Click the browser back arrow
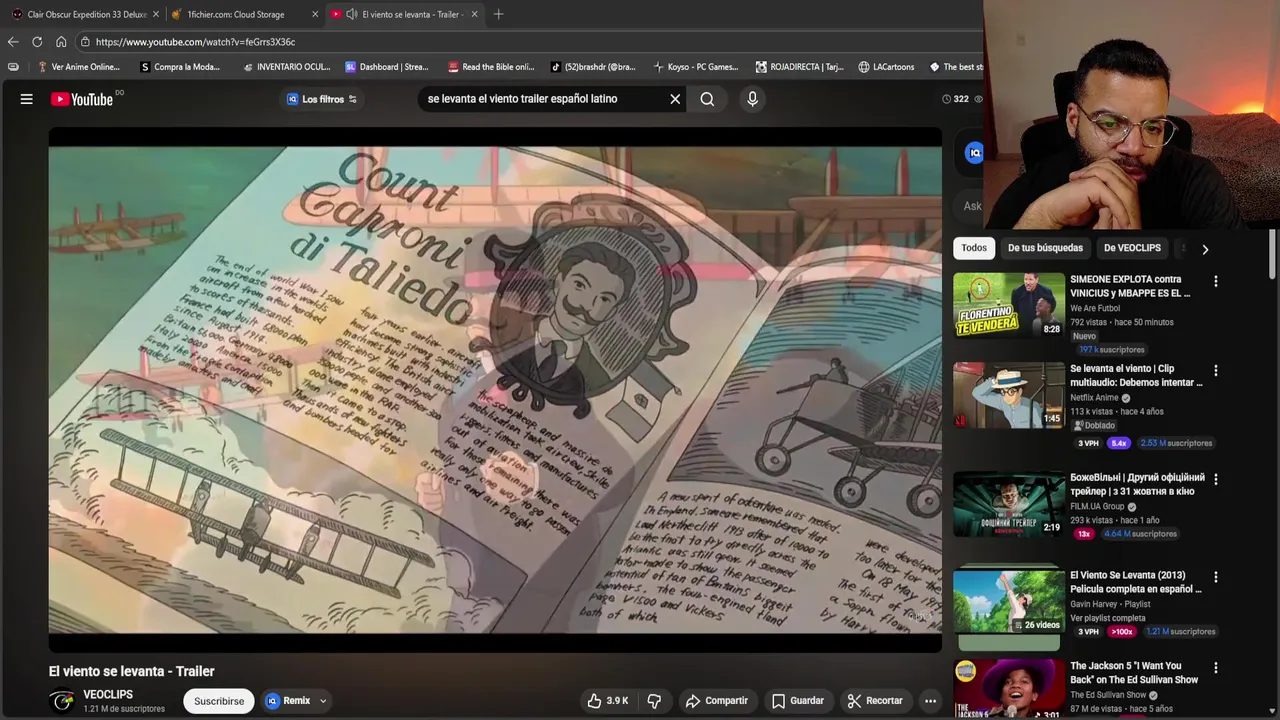The height and width of the screenshot is (720, 1280). point(13,42)
